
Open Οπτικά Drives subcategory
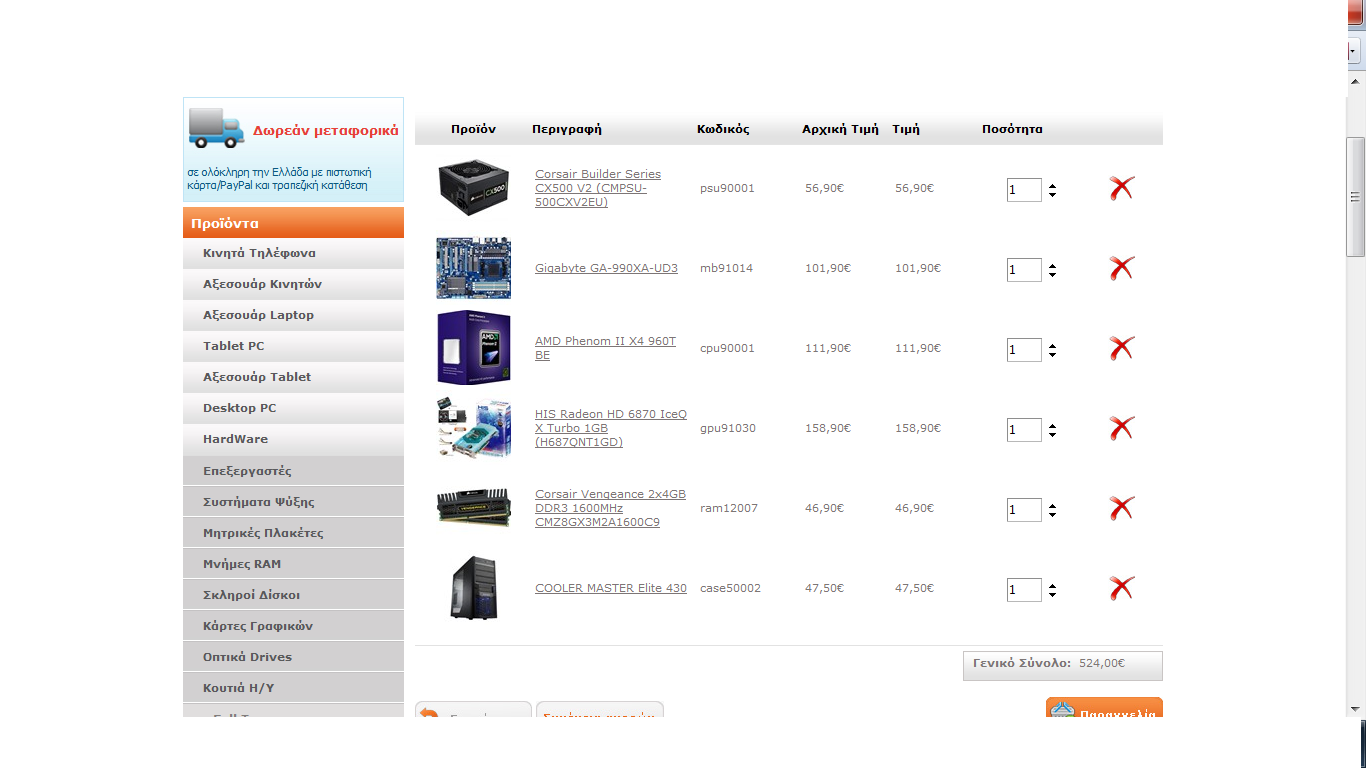click(x=293, y=657)
